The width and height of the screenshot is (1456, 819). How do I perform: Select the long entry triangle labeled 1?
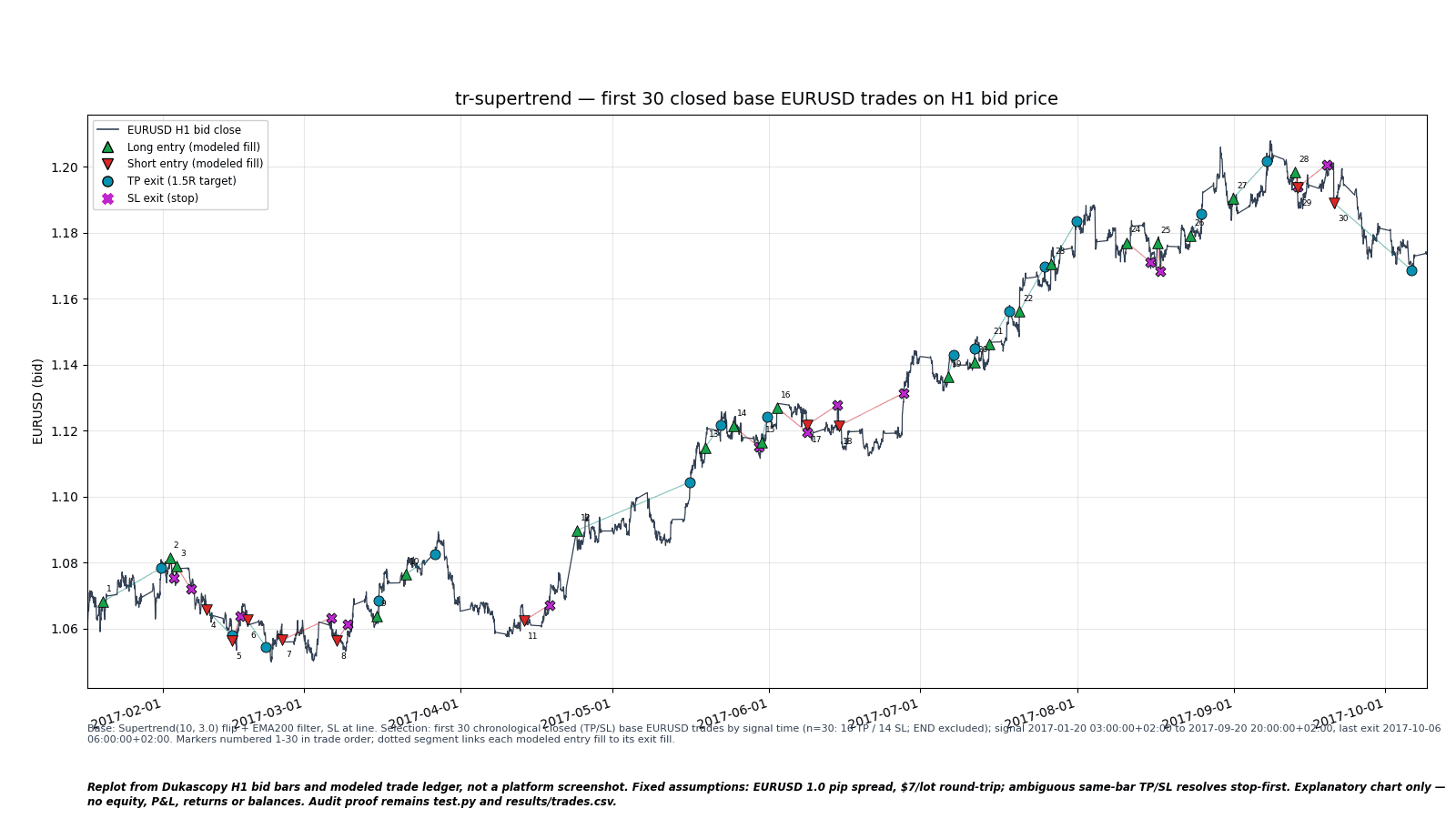(103, 602)
